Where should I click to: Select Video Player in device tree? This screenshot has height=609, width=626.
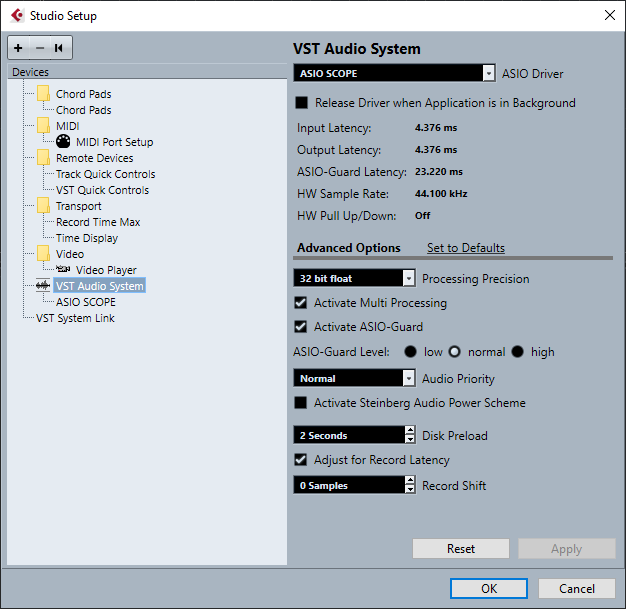(x=106, y=270)
